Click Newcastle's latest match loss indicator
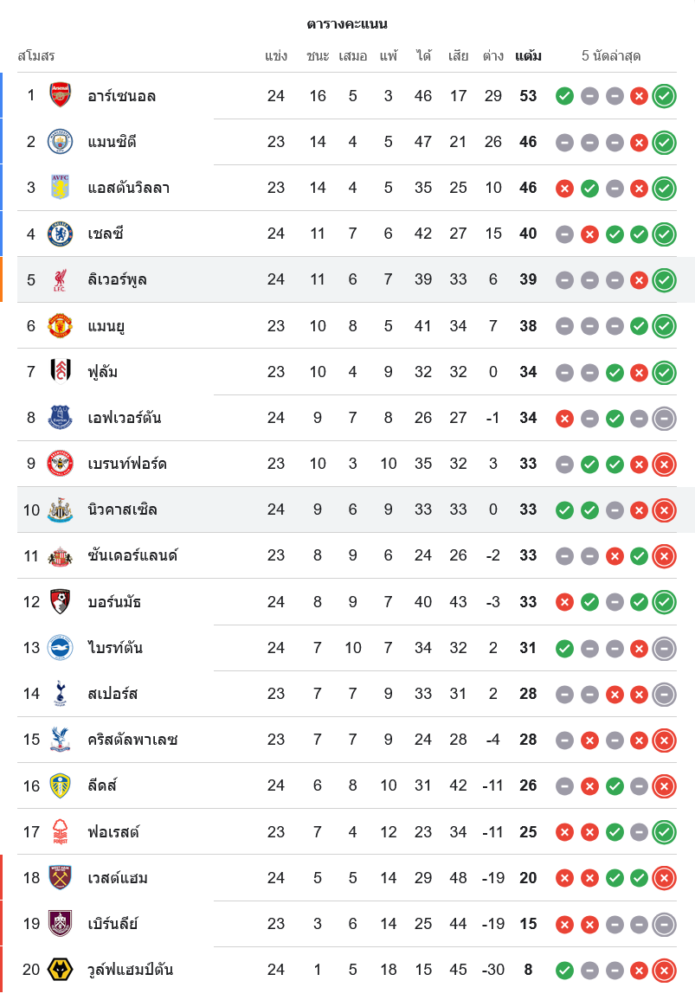Screen dimensions: 695x1000 pos(664,510)
